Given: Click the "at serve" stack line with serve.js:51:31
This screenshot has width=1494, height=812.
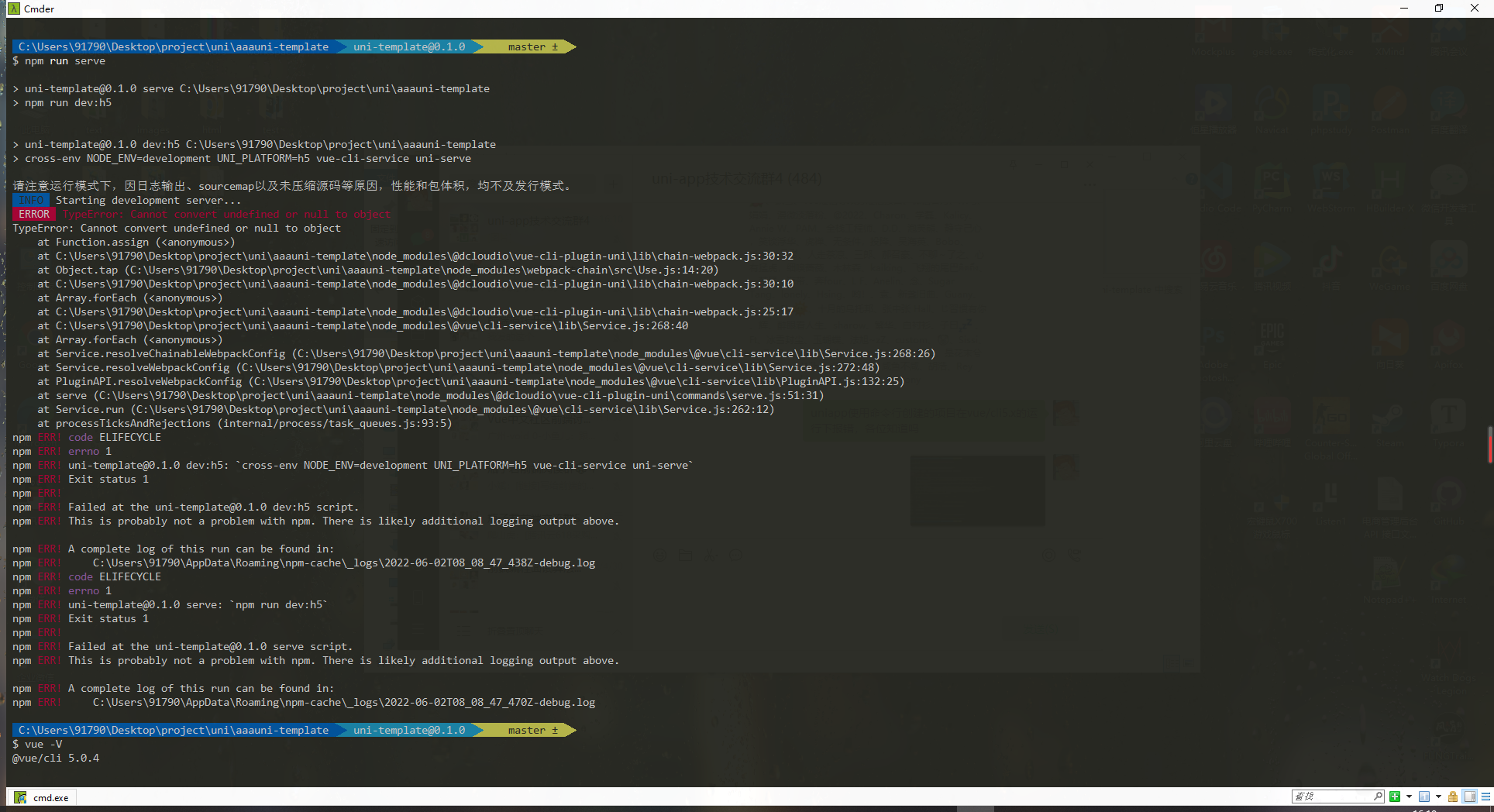Looking at the screenshot, I should coord(431,396).
